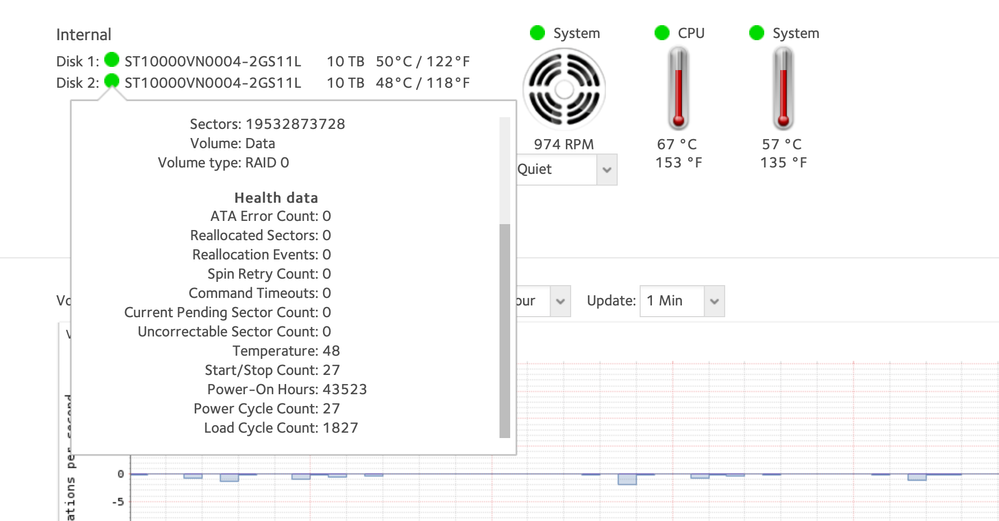
Task: Click Temperature: 48 health row
Action: tap(286, 351)
